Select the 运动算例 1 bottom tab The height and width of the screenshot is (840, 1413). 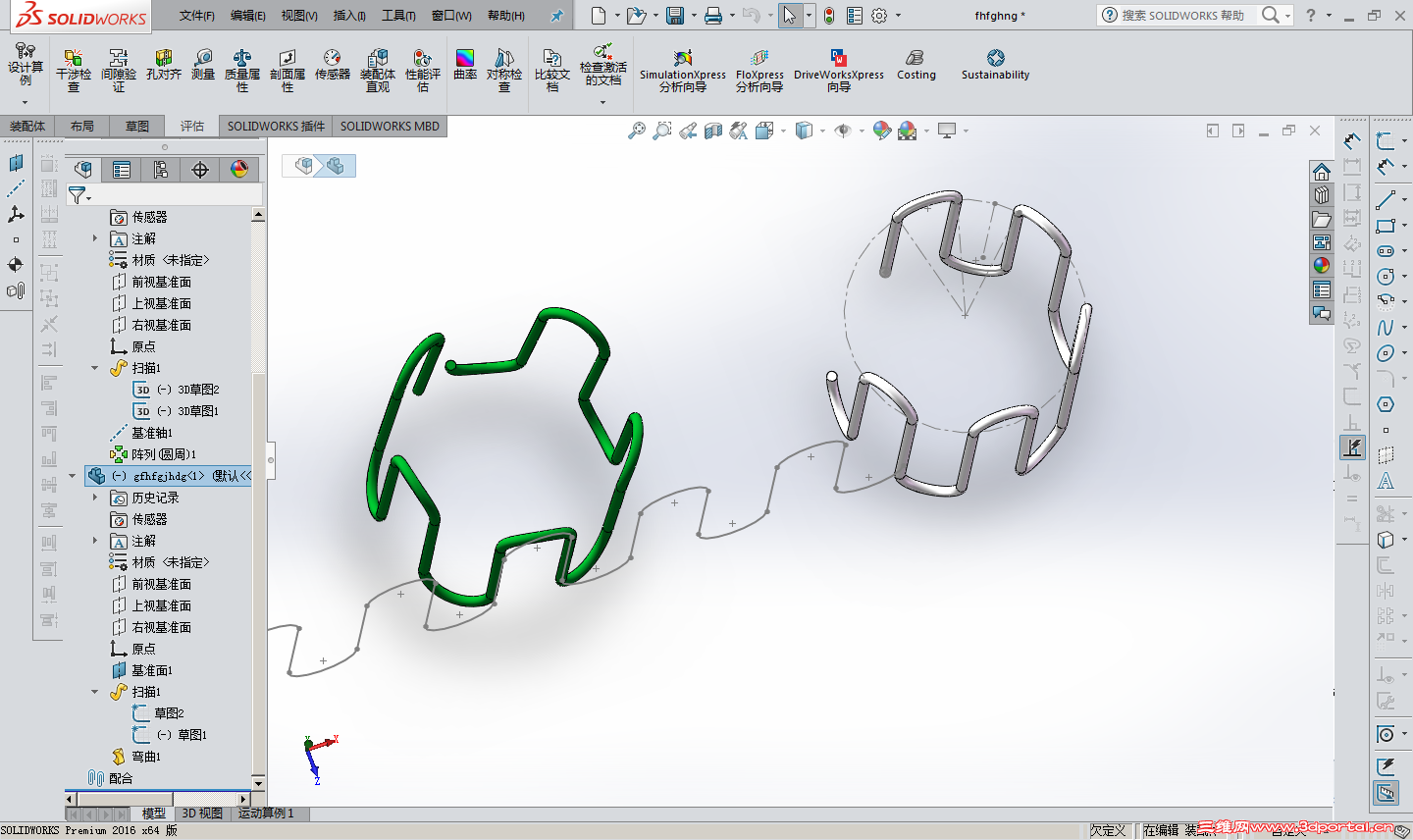[x=265, y=814]
